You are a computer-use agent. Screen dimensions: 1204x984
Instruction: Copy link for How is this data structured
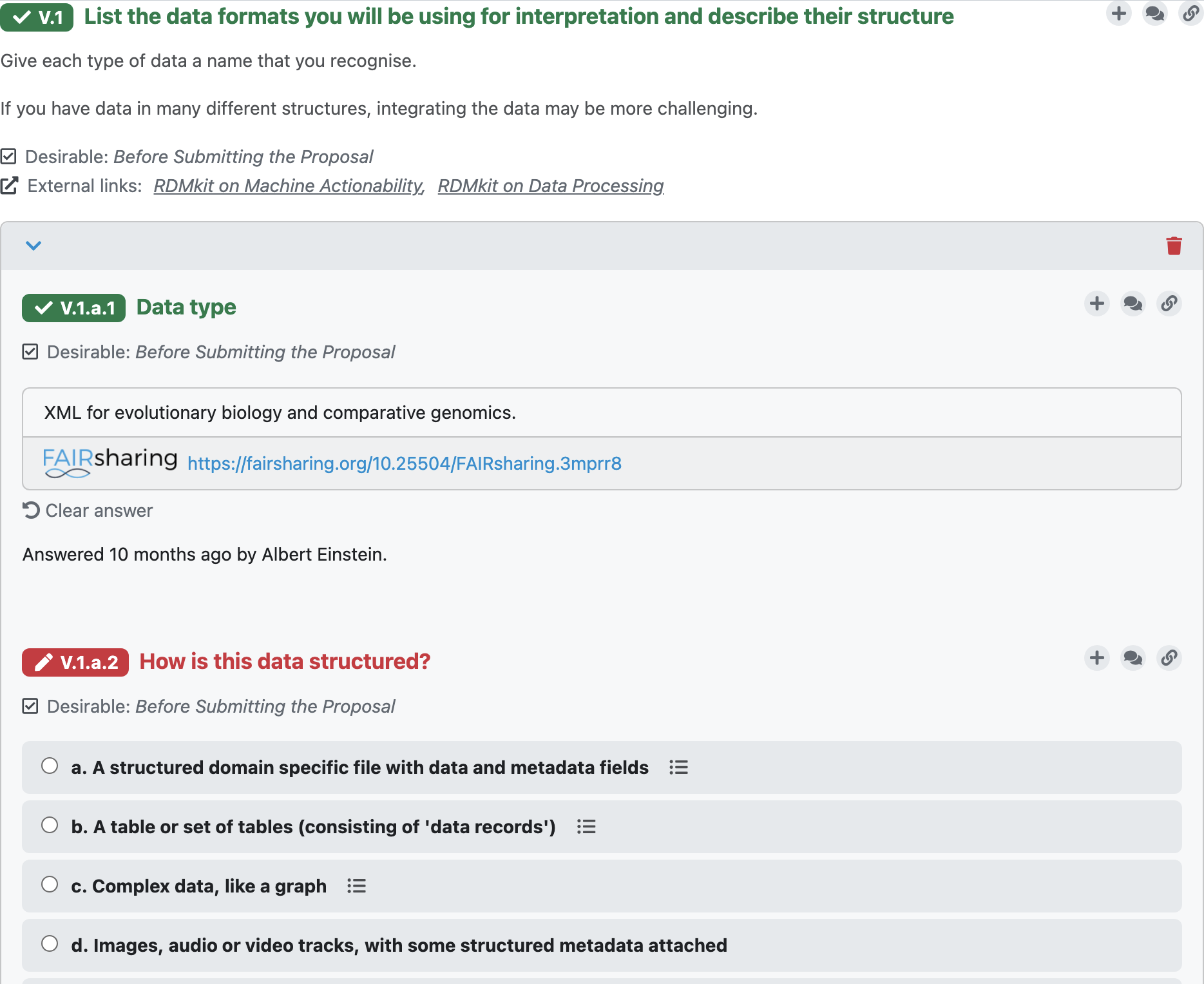(x=1169, y=658)
